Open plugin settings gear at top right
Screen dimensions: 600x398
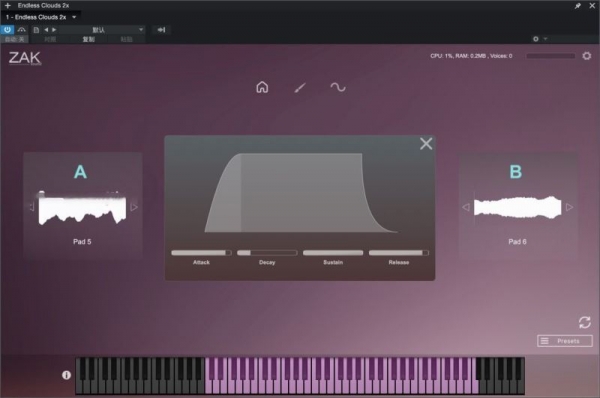pos(587,56)
